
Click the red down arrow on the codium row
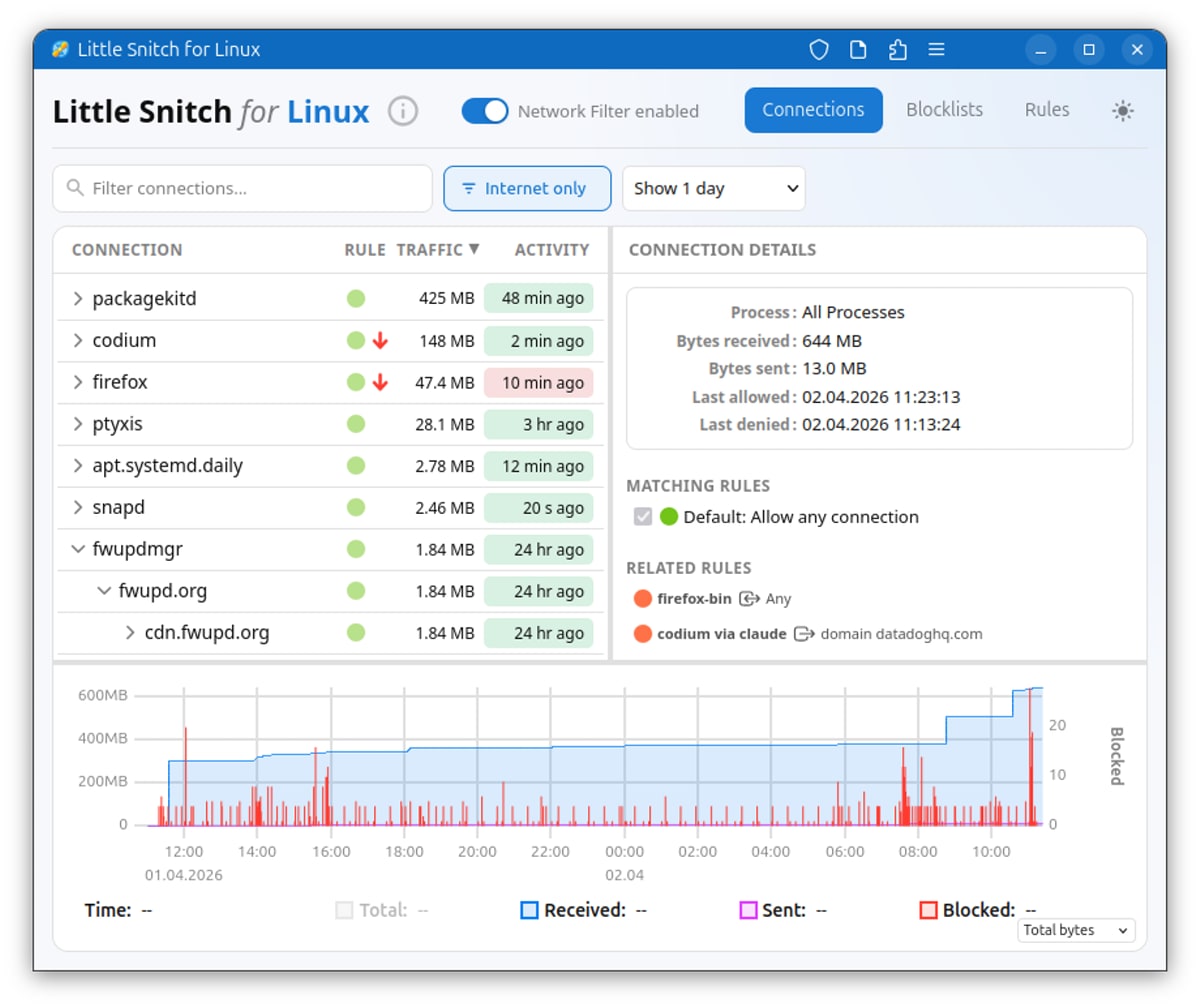tap(380, 341)
